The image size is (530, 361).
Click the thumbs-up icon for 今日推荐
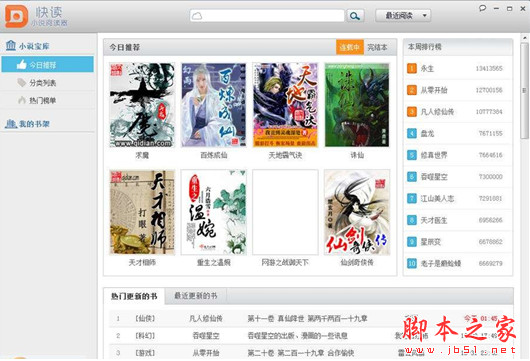(x=22, y=64)
